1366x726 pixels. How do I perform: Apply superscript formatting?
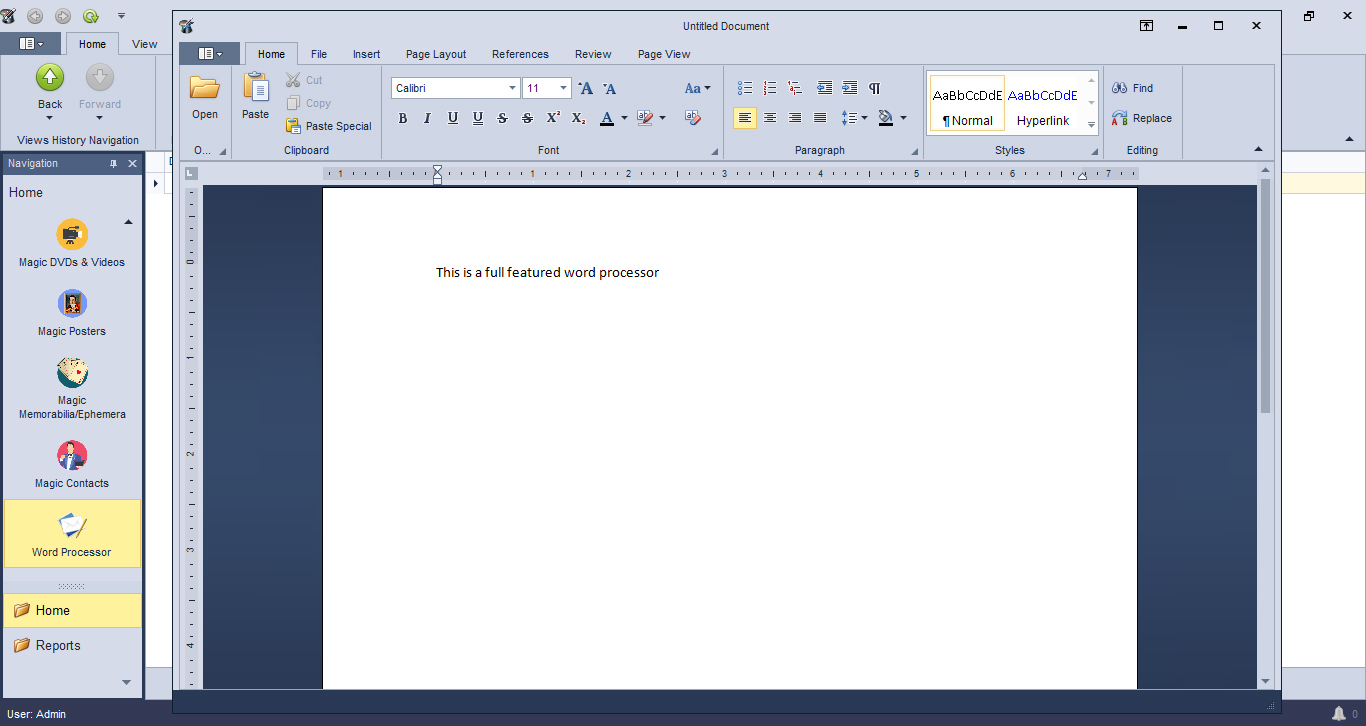[553, 118]
